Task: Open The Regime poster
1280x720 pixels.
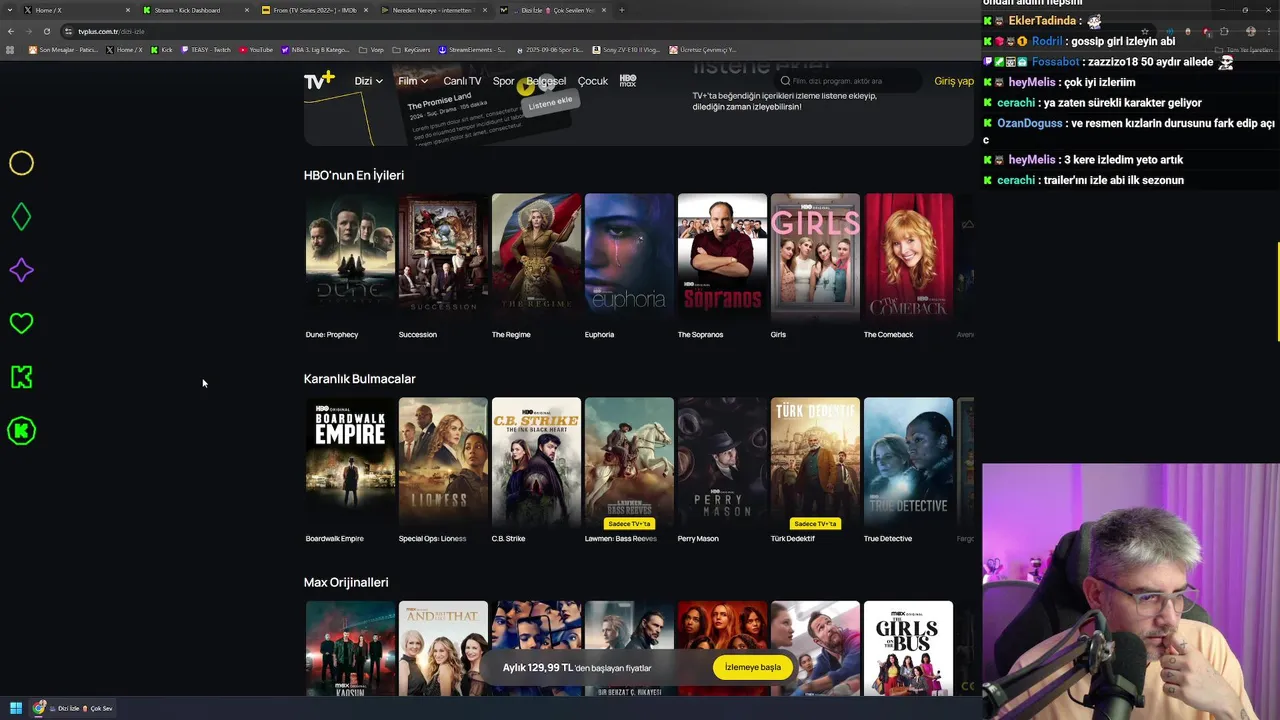Action: 536,258
